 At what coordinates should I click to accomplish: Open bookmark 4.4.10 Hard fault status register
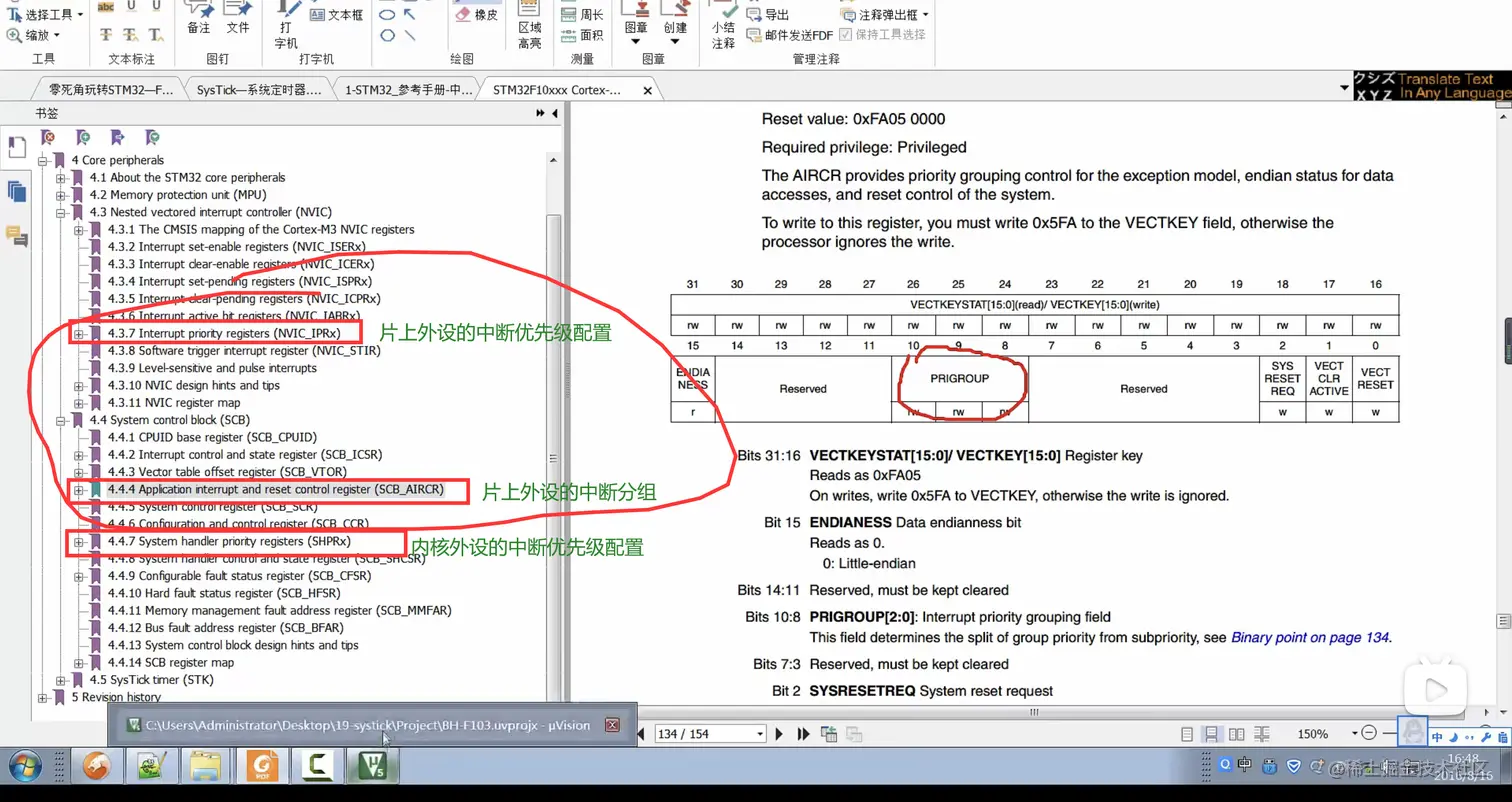226,593
